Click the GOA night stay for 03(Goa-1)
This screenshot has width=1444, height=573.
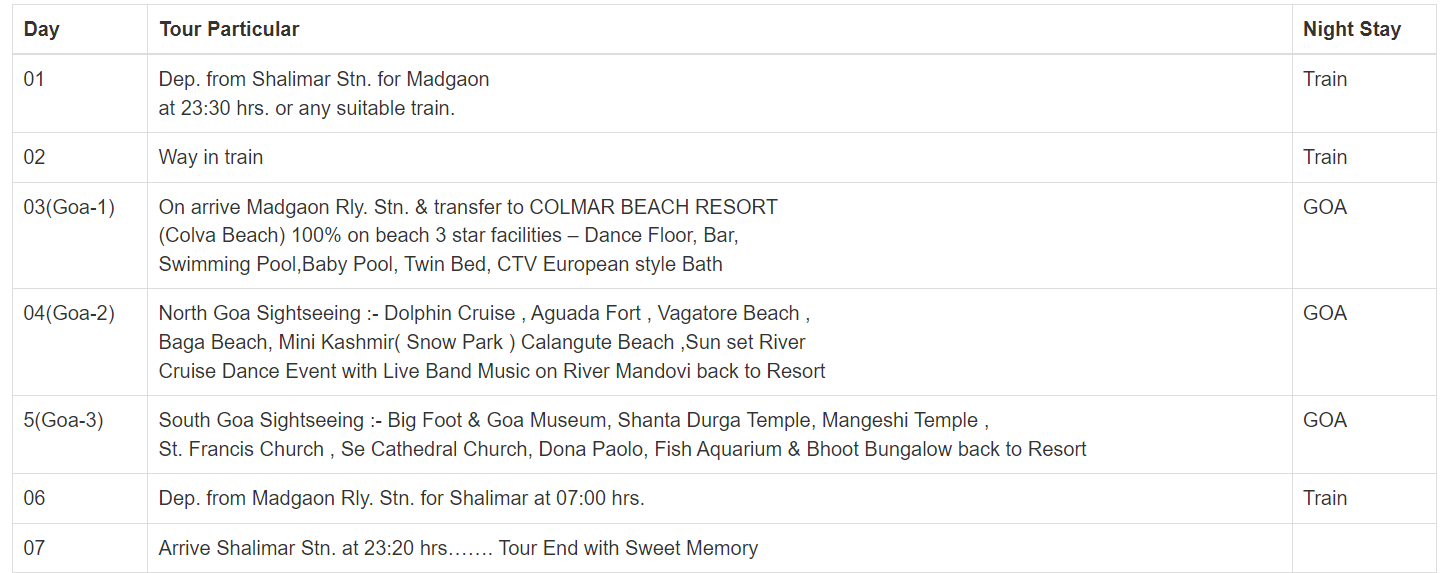[x=1325, y=208]
